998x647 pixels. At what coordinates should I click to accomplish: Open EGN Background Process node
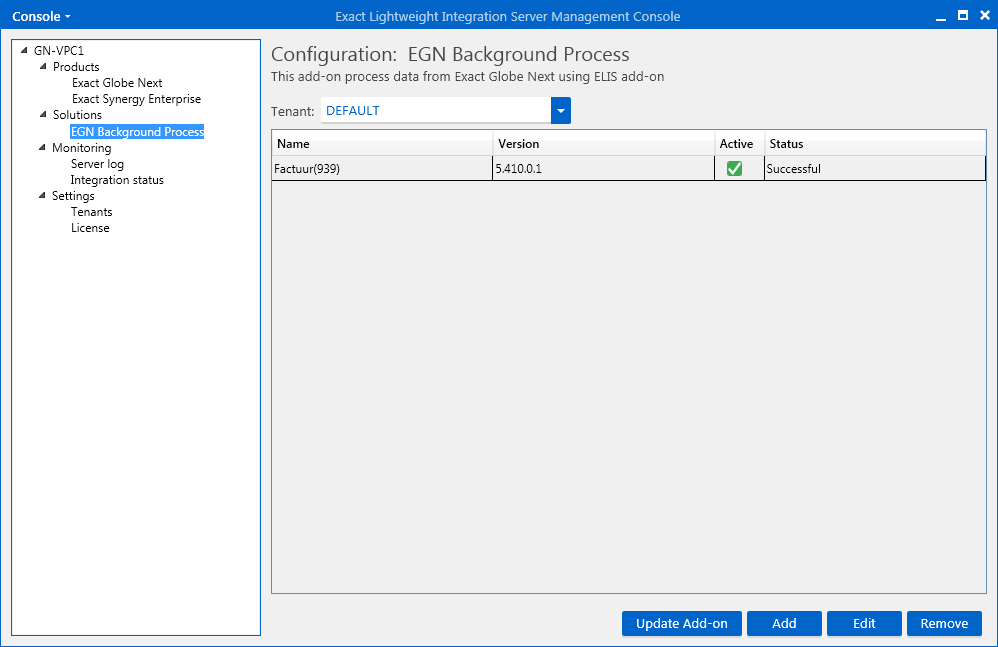point(137,132)
